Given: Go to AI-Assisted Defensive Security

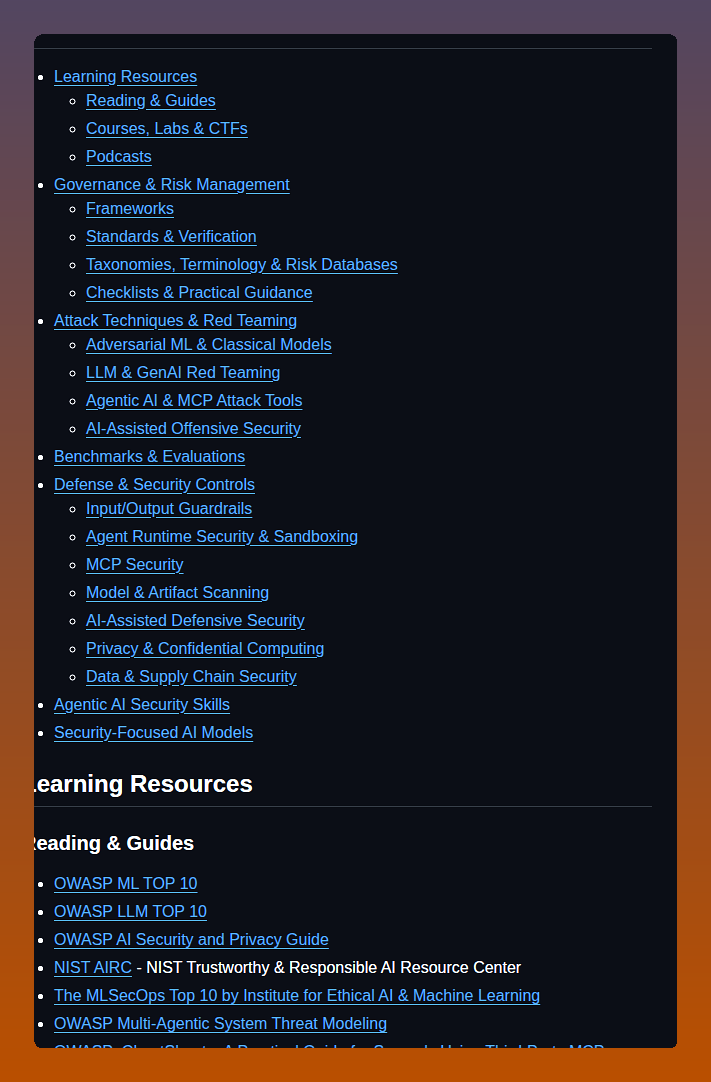Looking at the screenshot, I should pos(195,621).
